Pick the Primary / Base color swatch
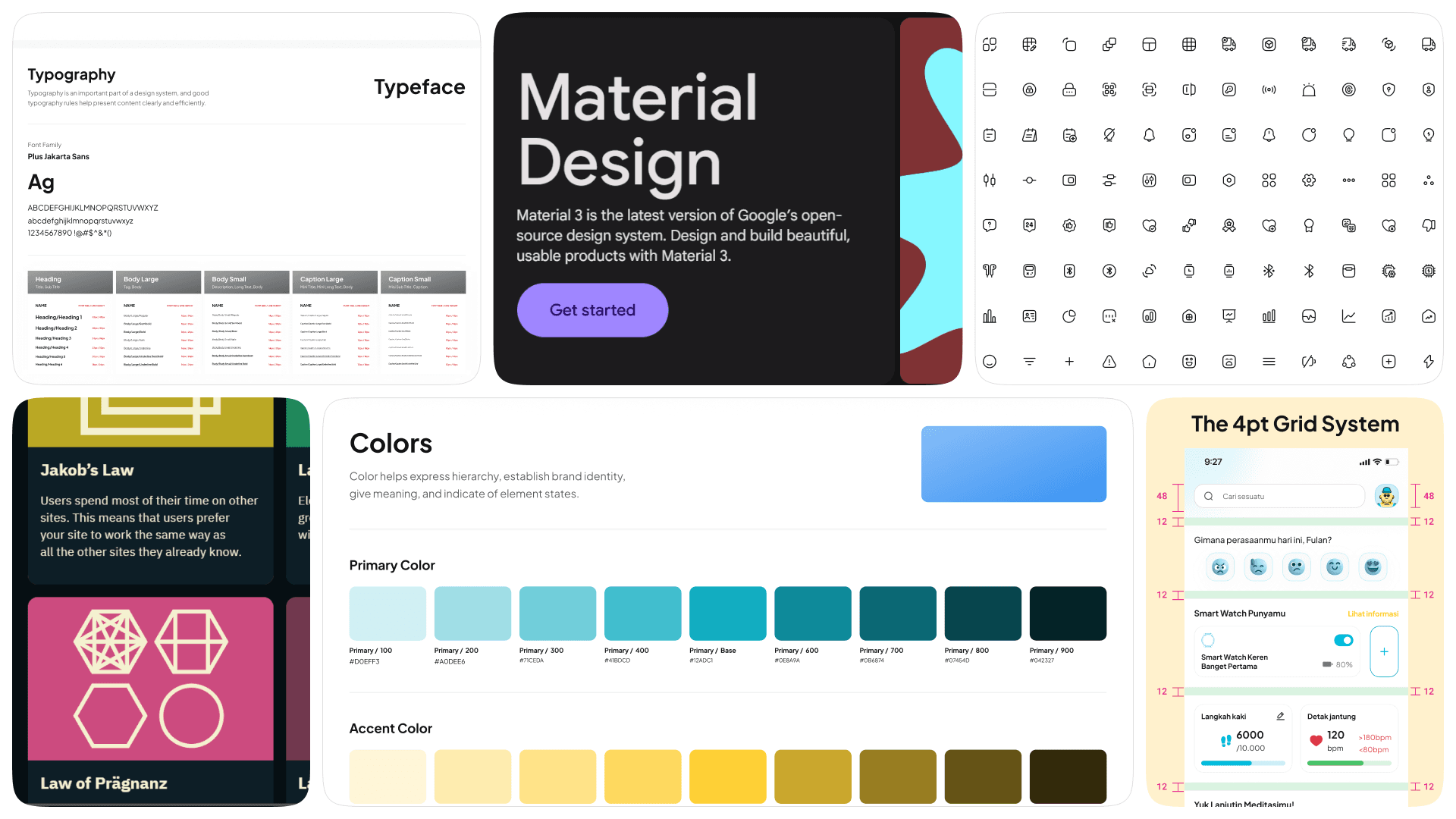This screenshot has width=1456, height=819. point(728,613)
